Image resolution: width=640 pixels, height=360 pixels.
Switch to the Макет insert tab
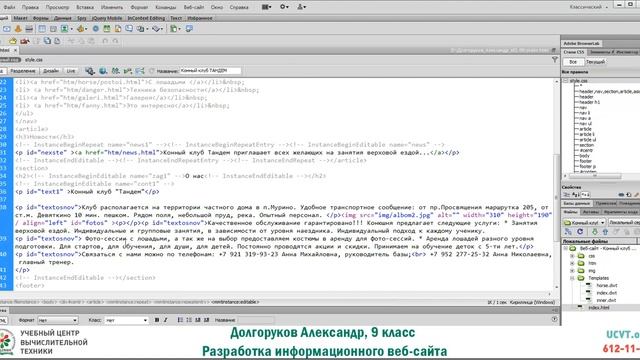tap(20, 18)
